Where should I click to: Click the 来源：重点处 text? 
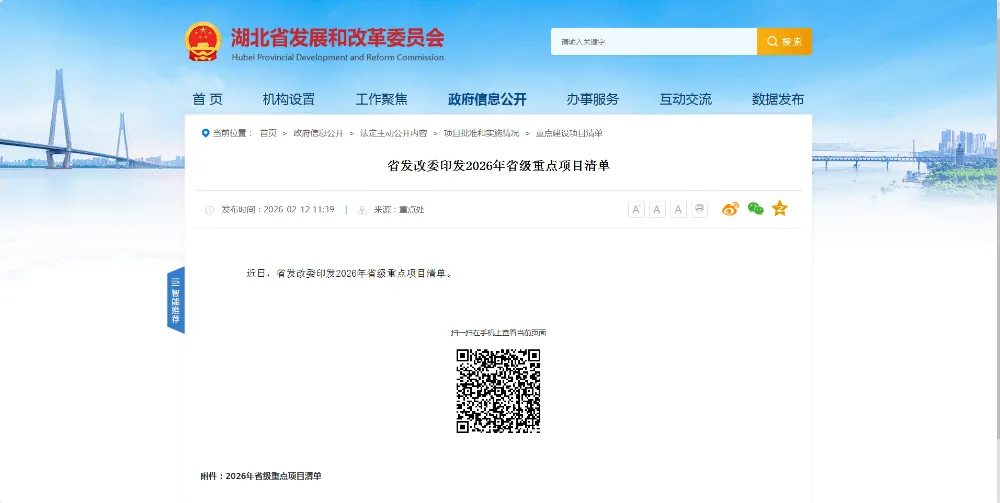click(x=399, y=209)
